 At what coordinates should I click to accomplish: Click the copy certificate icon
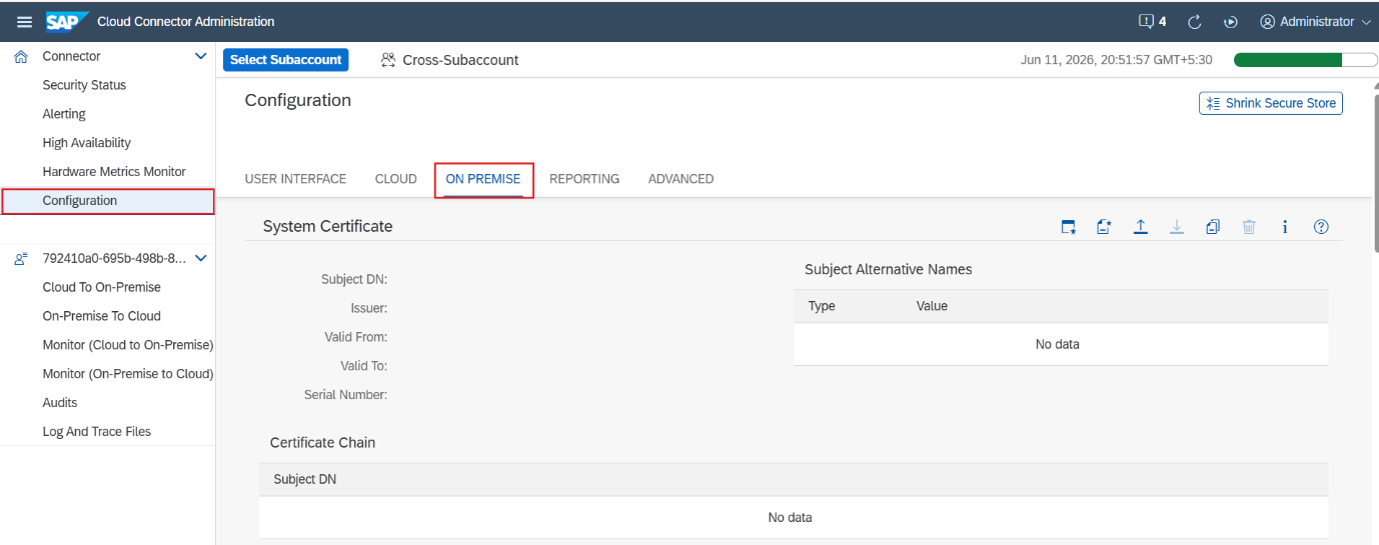pos(1213,227)
